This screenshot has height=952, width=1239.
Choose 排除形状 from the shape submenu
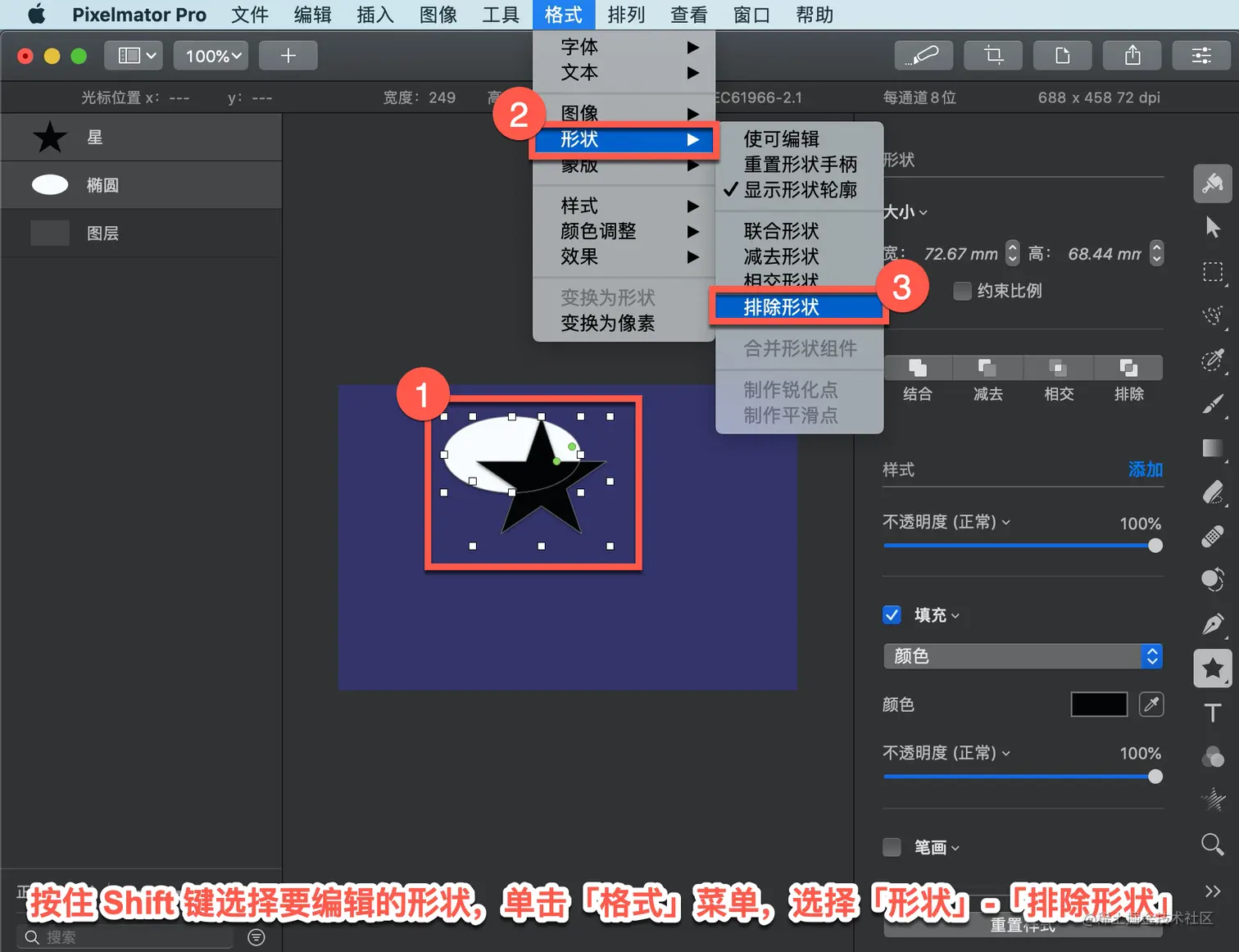click(x=799, y=307)
